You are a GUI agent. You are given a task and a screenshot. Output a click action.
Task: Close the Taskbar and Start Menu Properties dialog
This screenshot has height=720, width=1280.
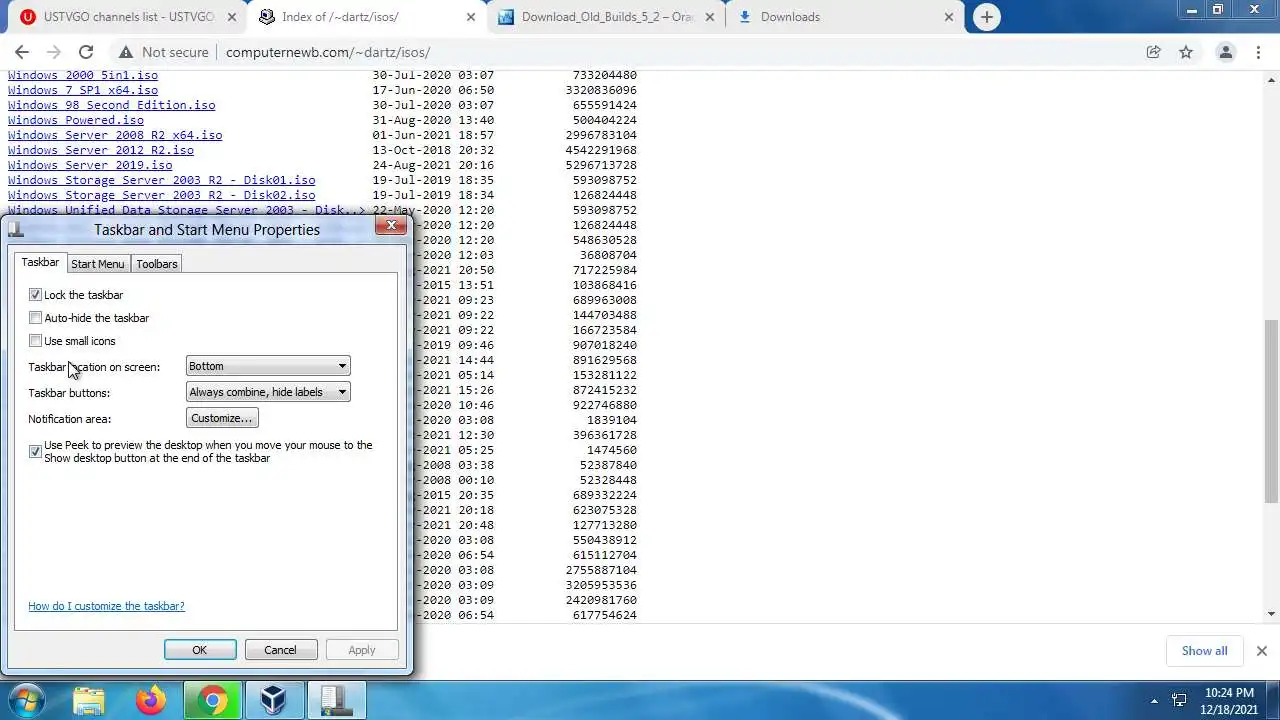[391, 226]
